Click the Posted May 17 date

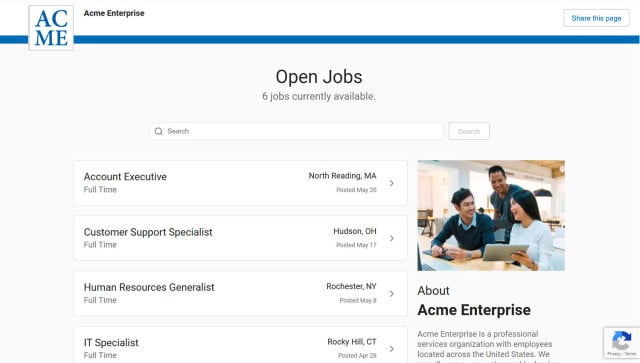click(x=356, y=245)
